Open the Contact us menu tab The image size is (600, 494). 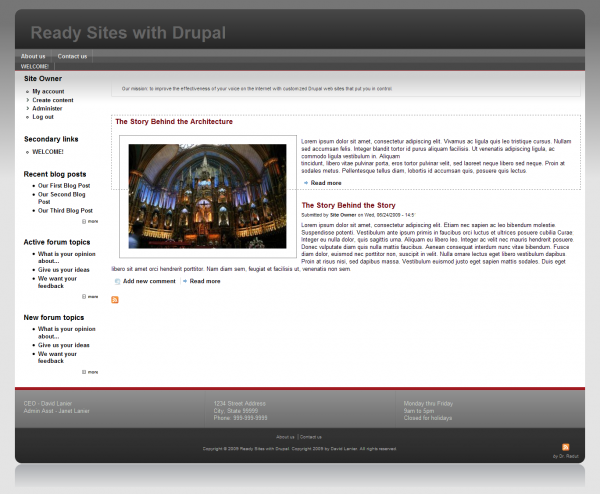tap(72, 56)
